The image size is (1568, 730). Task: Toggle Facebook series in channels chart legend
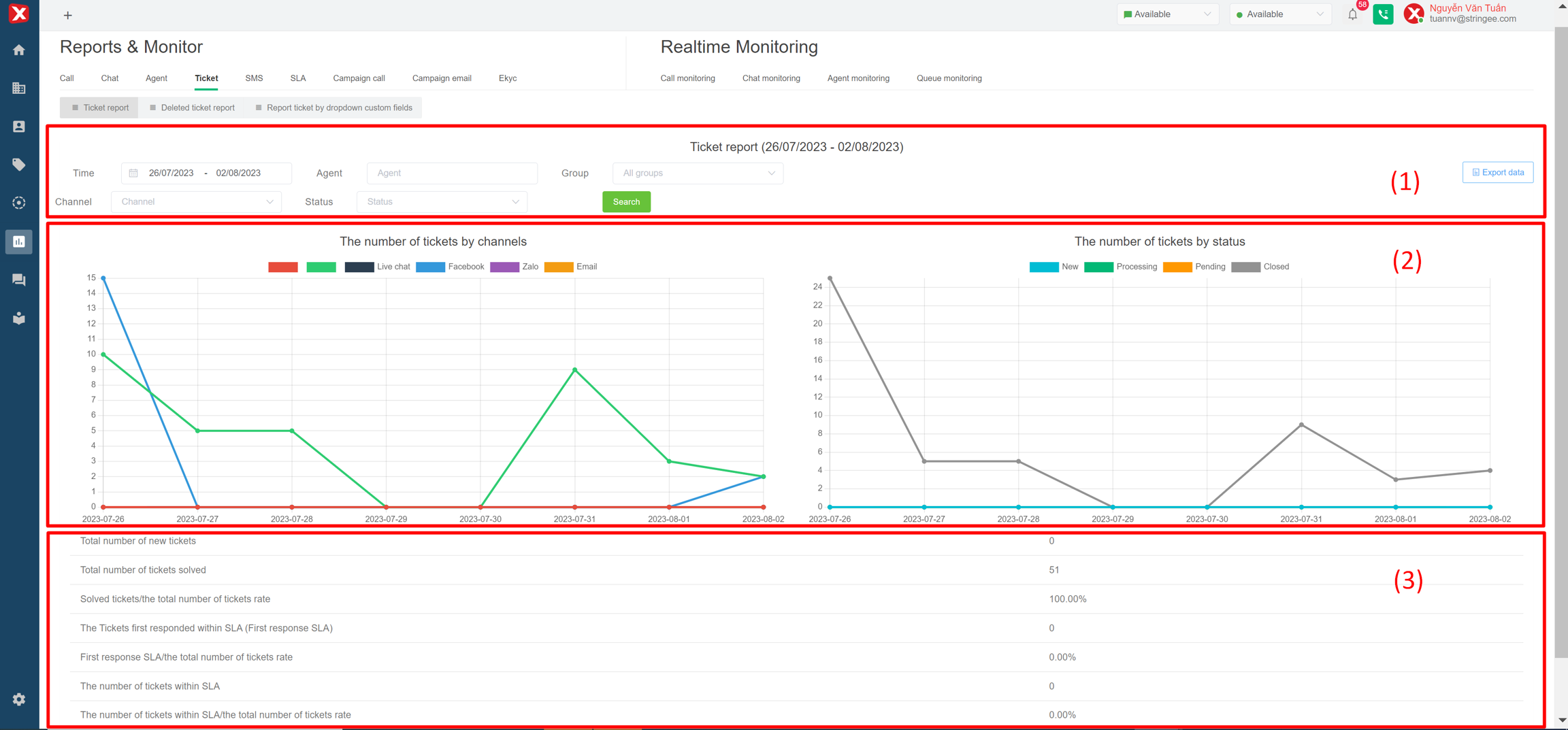click(x=450, y=267)
